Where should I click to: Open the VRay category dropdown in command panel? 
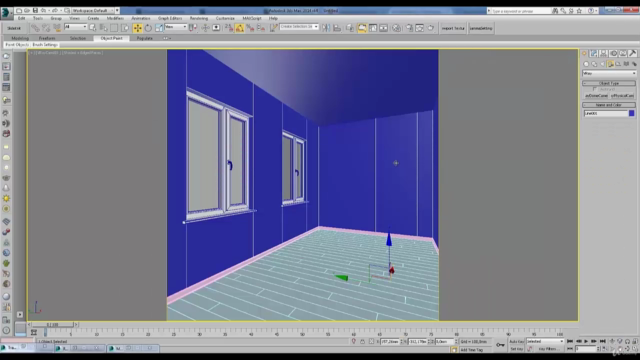[x=609, y=73]
